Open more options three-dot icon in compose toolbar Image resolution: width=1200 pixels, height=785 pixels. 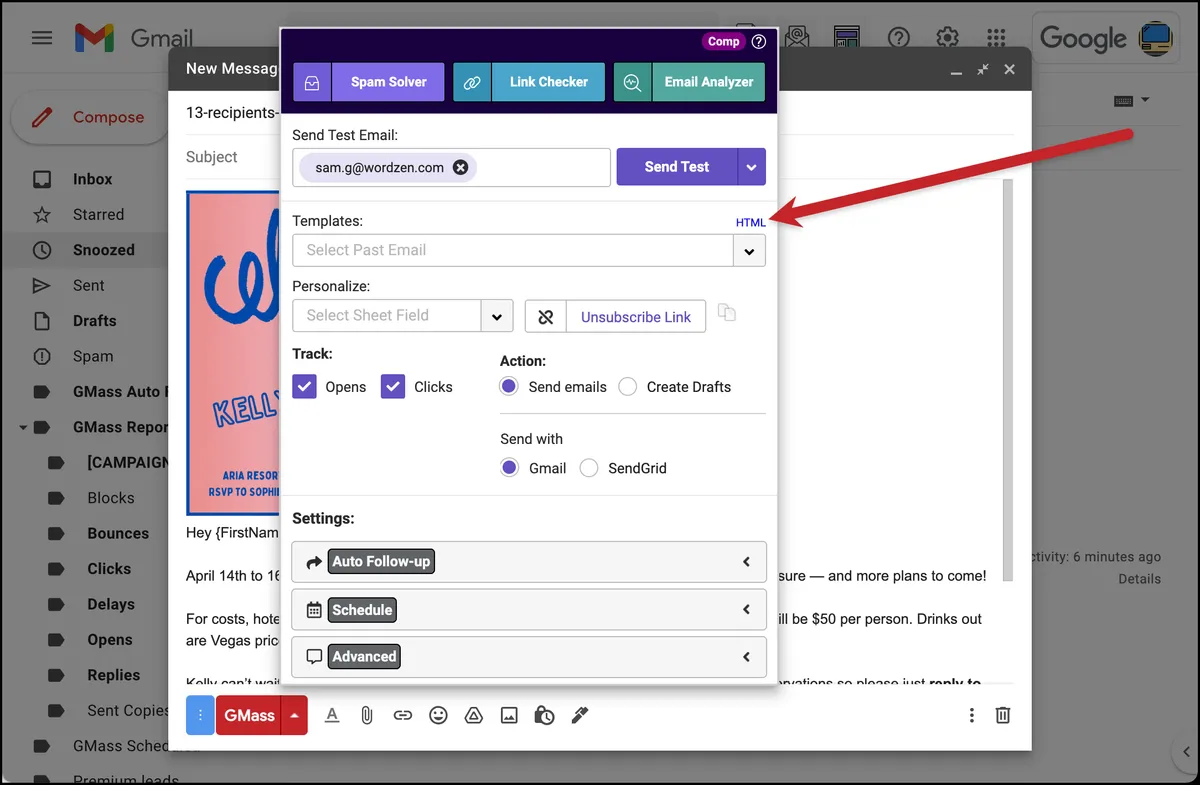coord(971,715)
